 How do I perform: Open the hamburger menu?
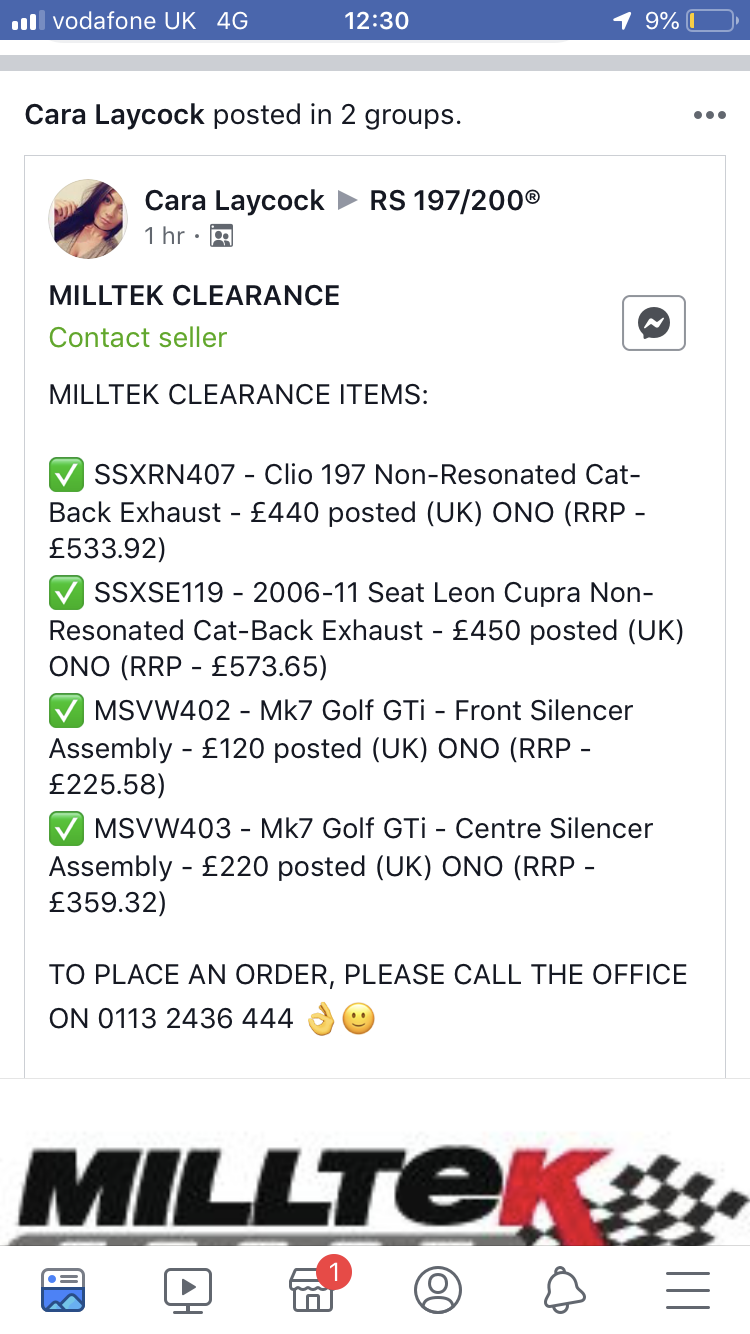click(687, 1289)
